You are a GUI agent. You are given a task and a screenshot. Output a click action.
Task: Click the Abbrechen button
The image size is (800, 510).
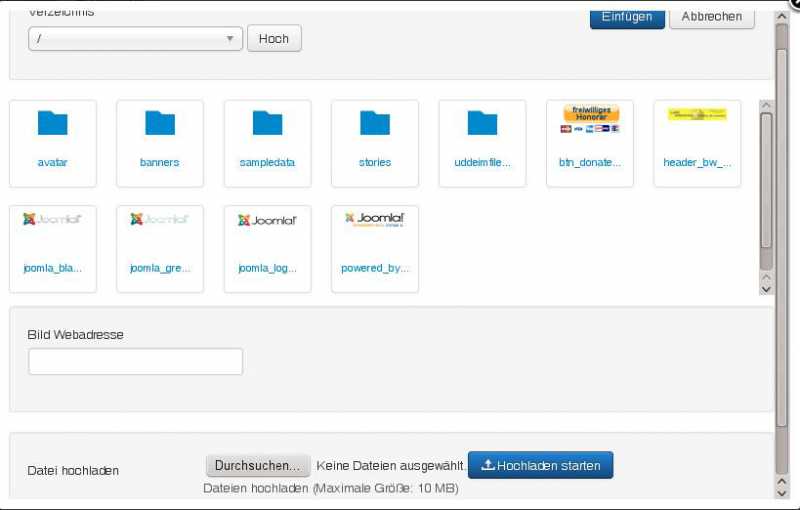click(711, 16)
